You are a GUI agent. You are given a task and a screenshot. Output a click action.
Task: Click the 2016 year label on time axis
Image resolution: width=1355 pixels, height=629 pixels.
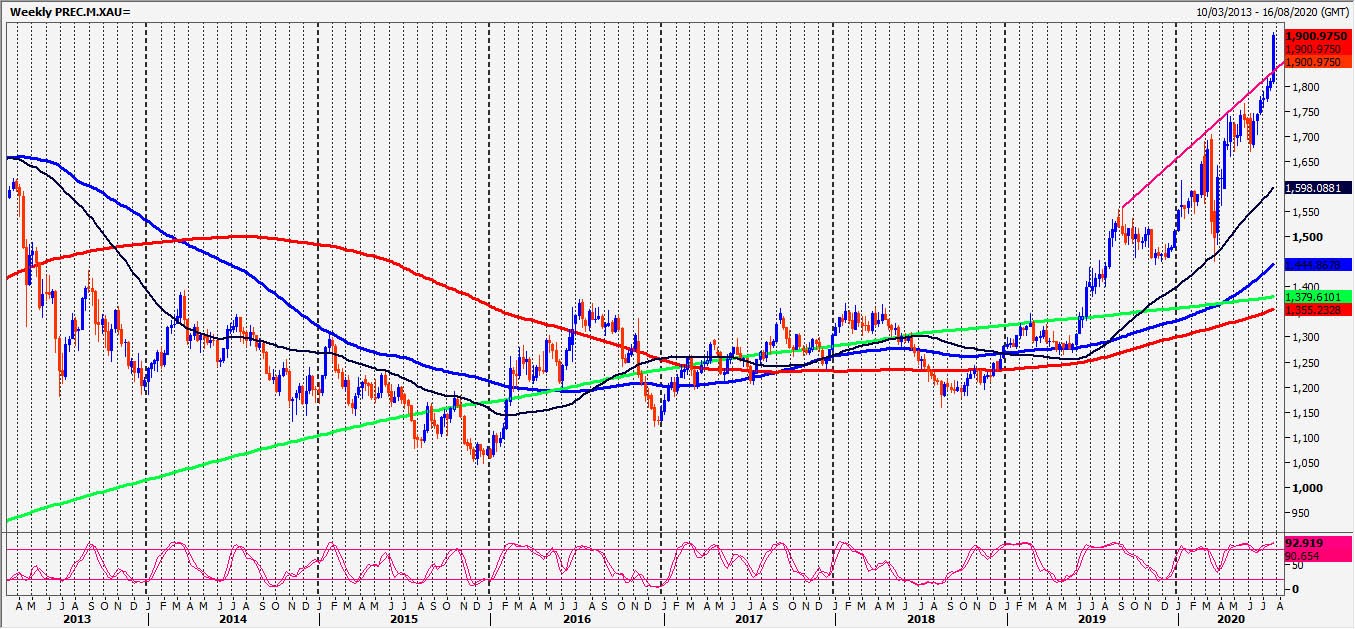(576, 620)
